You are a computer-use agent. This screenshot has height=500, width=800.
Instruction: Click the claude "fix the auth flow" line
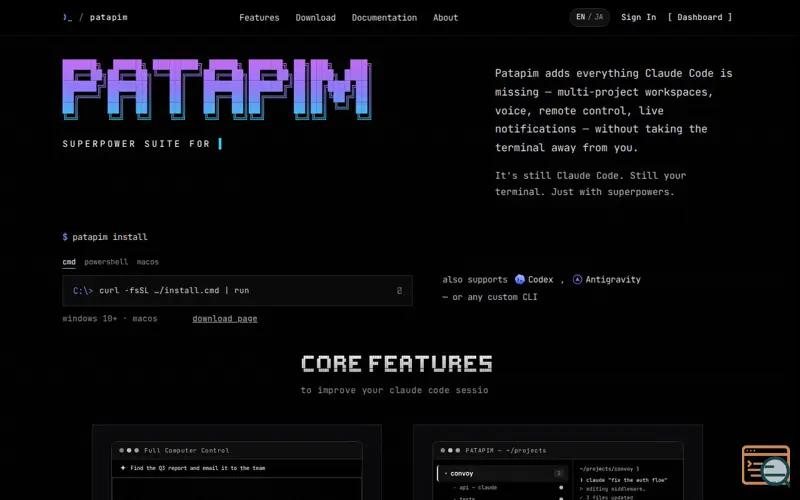point(623,480)
